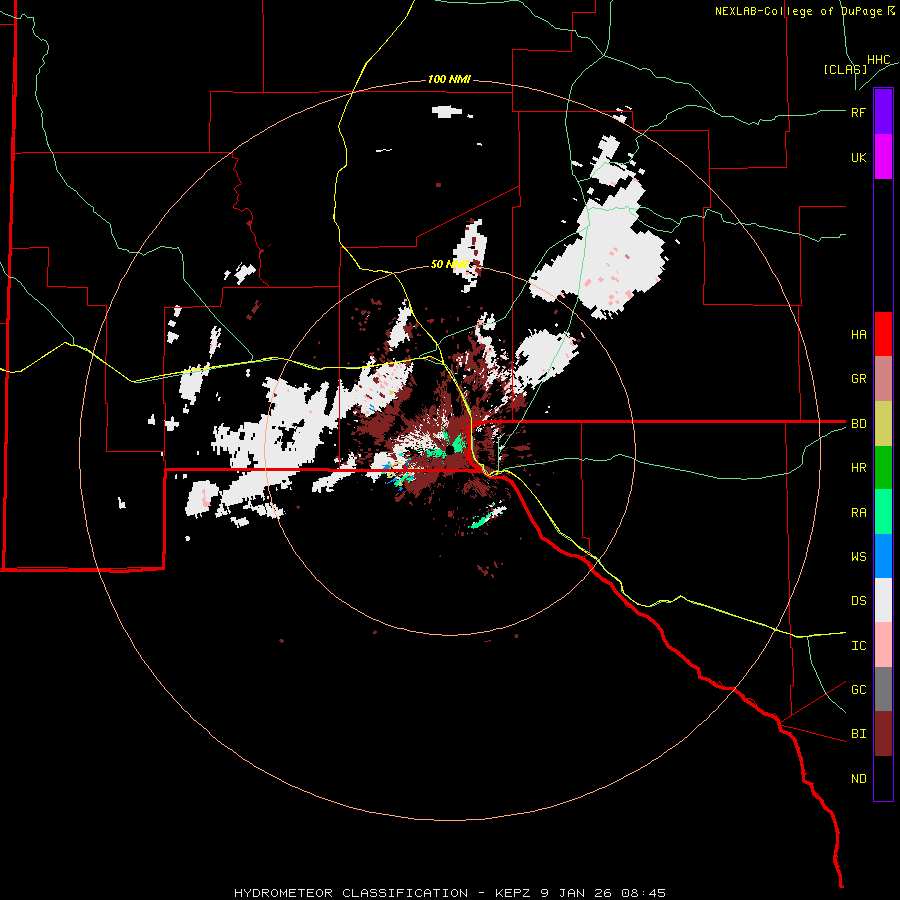Viewport: 900px width, 900px height.
Task: Click the WS blue legend color swatch
Action: click(883, 556)
